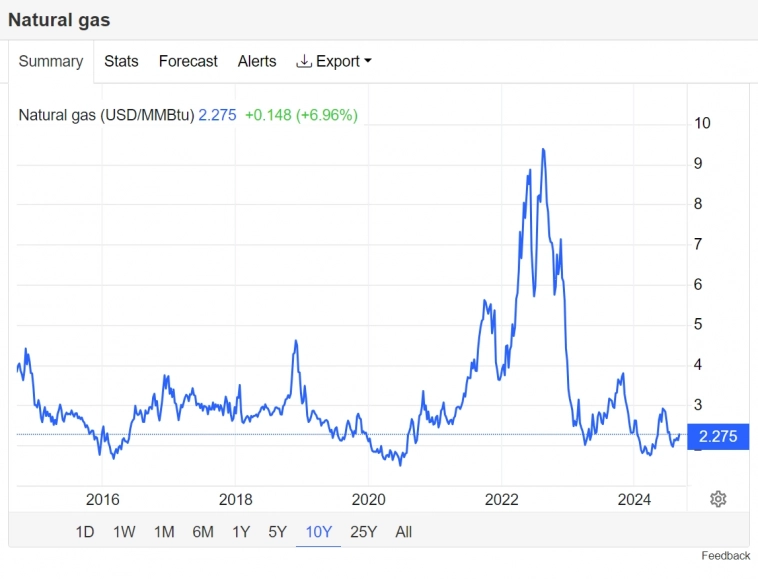Image resolution: width=758 pixels, height=579 pixels.
Task: Click the 9 y-axis label
Action: click(x=698, y=163)
